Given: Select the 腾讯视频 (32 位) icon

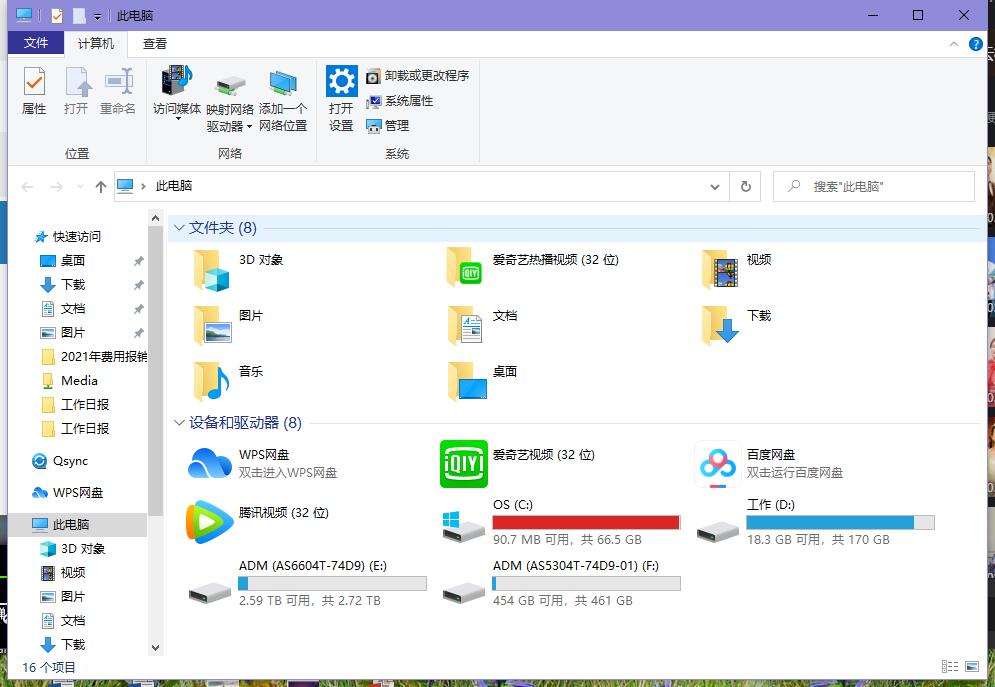Looking at the screenshot, I should [210, 521].
